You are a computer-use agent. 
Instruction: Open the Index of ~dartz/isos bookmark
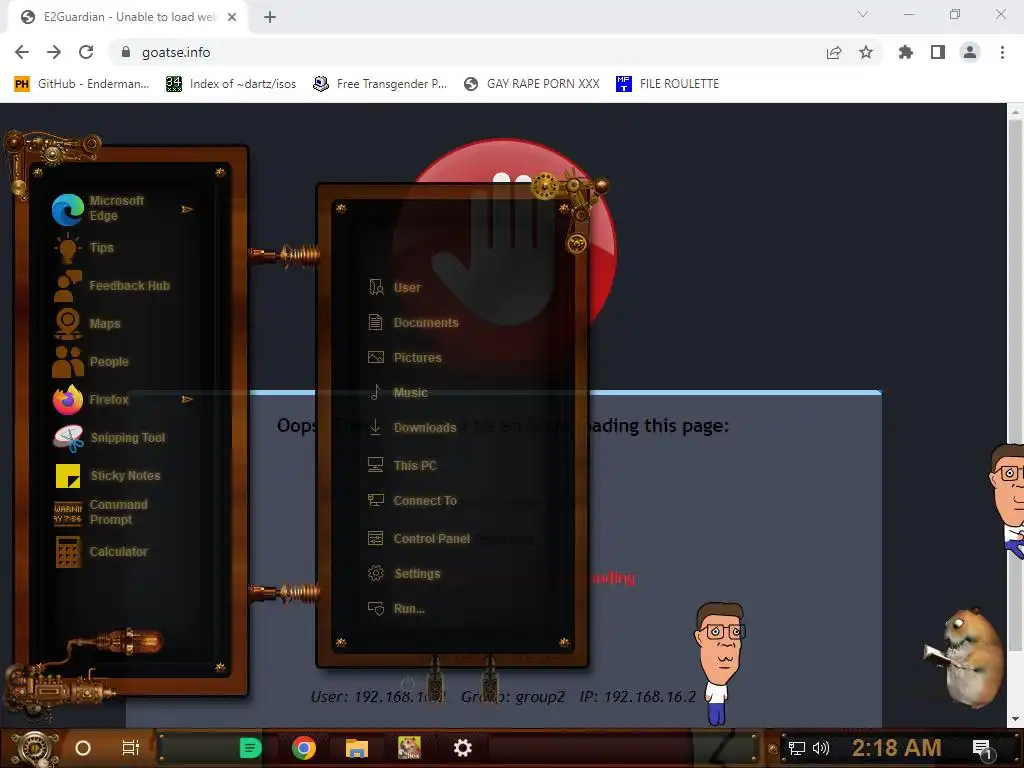(x=231, y=84)
